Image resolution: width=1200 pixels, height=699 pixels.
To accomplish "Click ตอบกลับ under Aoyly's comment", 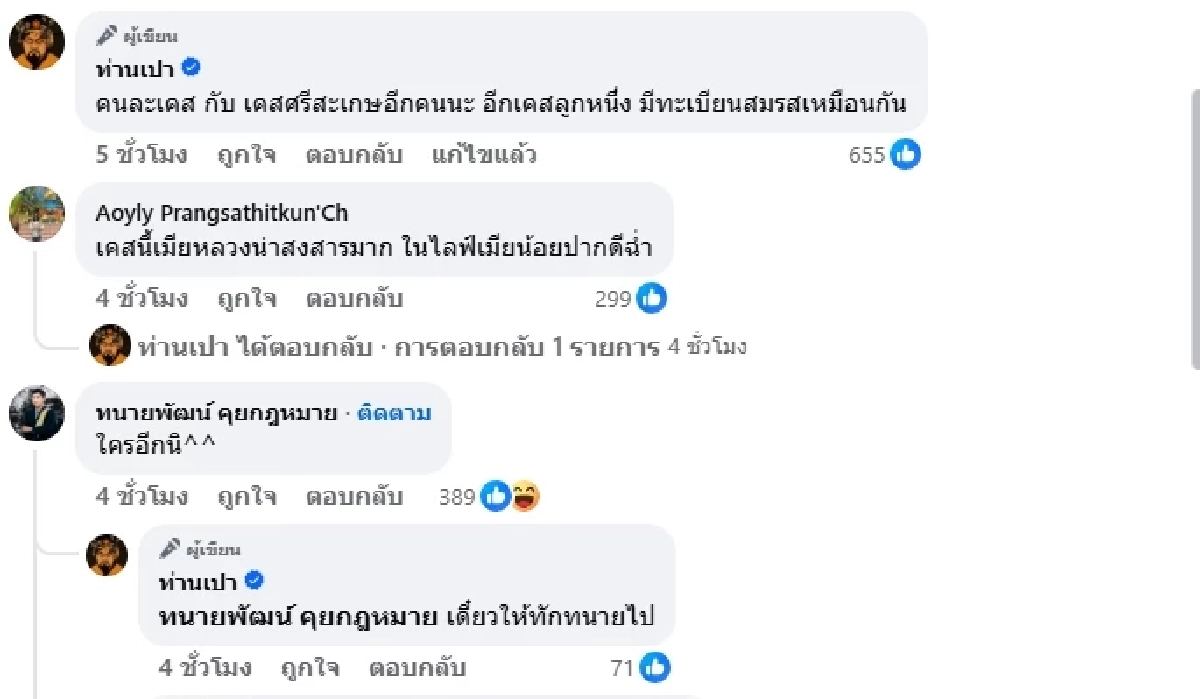I will [355, 298].
